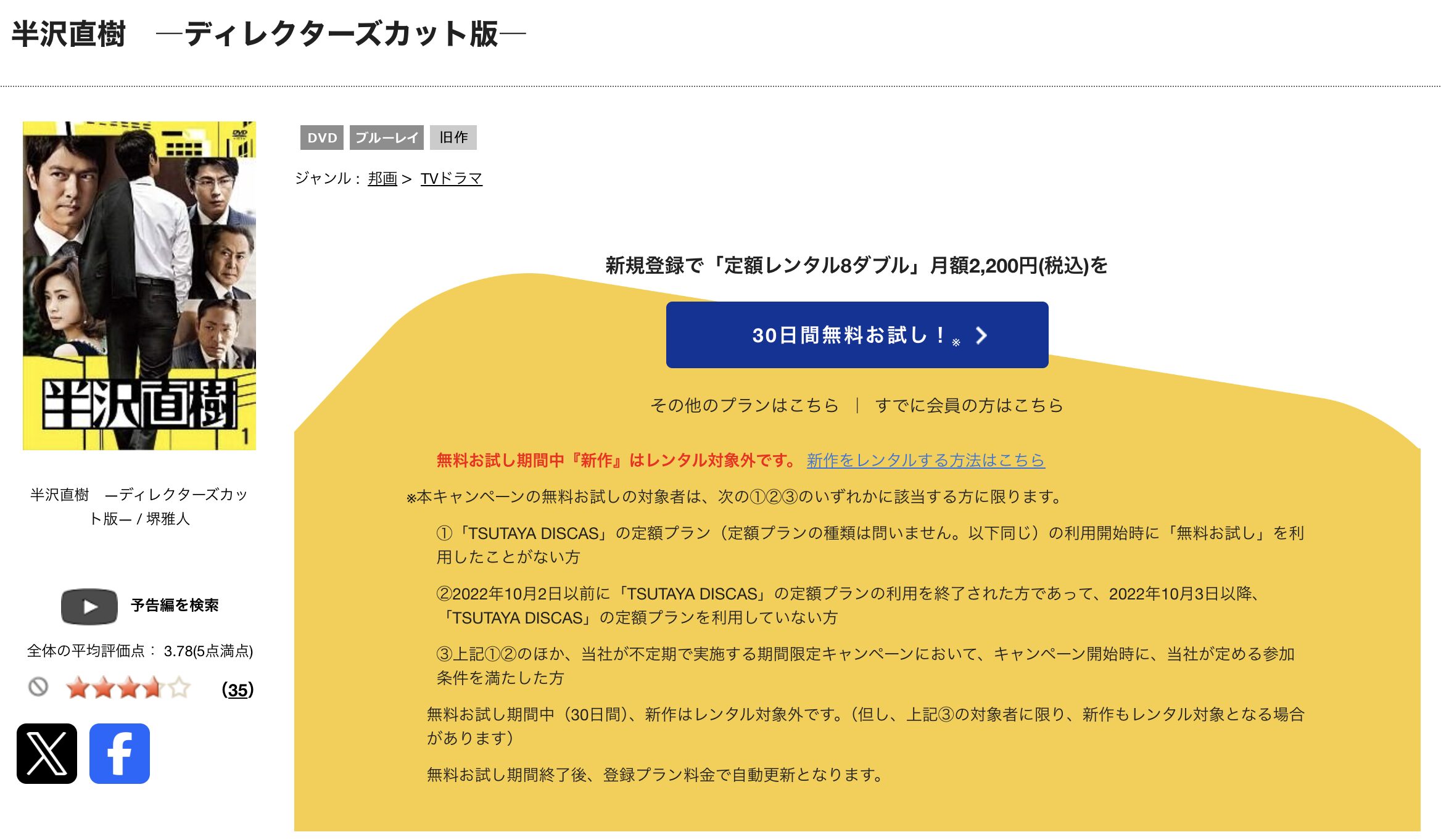Select the DVD format tag
The height and width of the screenshot is (840, 1441).
[x=321, y=138]
